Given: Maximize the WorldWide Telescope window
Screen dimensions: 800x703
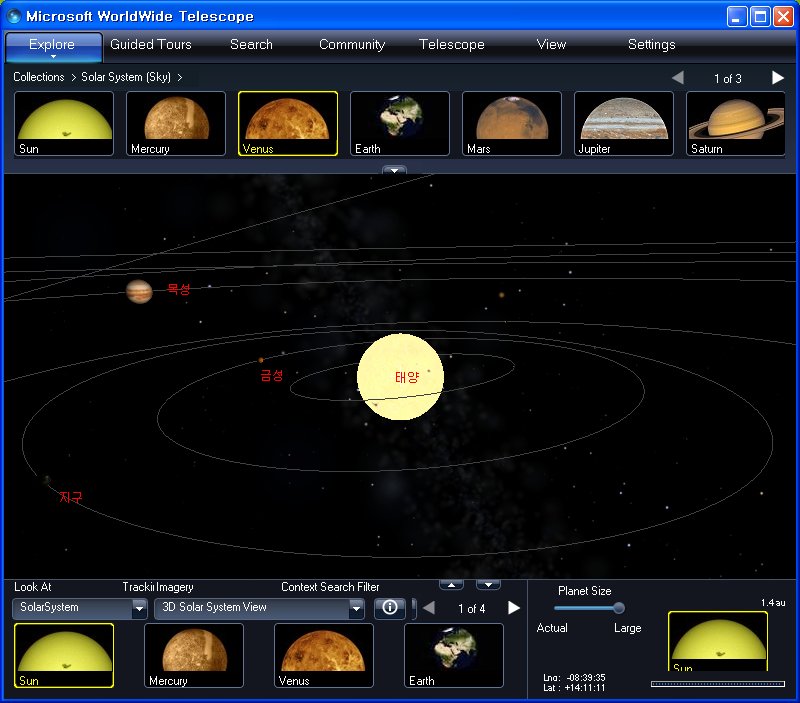Looking at the screenshot, I should [760, 17].
